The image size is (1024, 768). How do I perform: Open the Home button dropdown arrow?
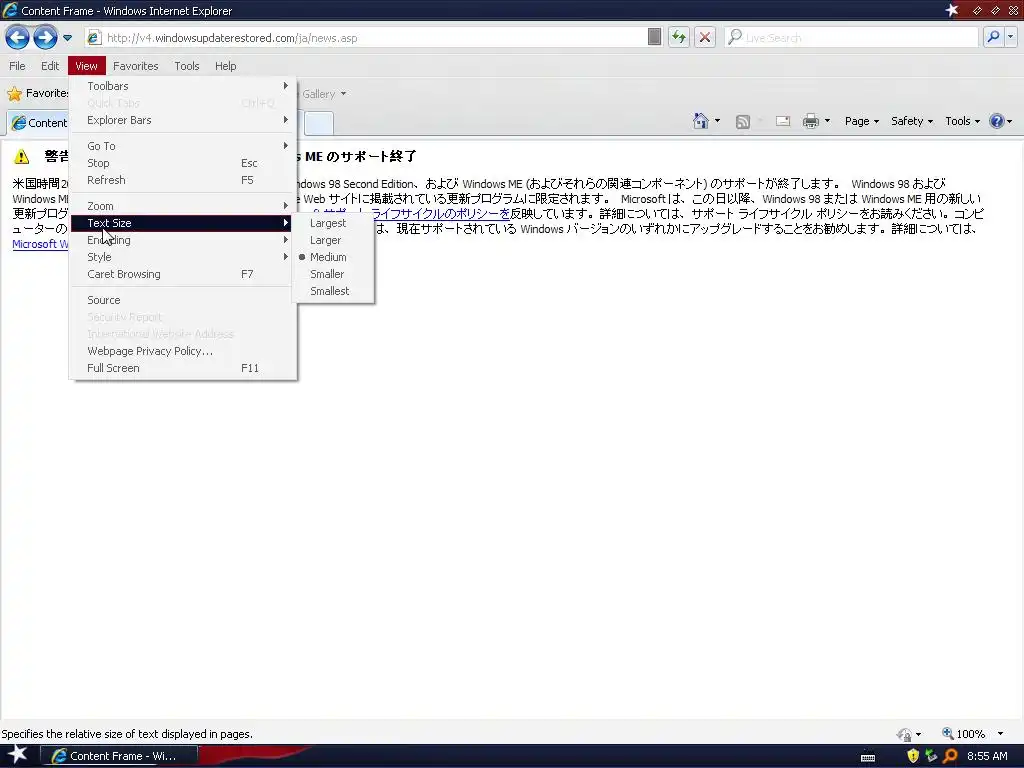point(717,121)
